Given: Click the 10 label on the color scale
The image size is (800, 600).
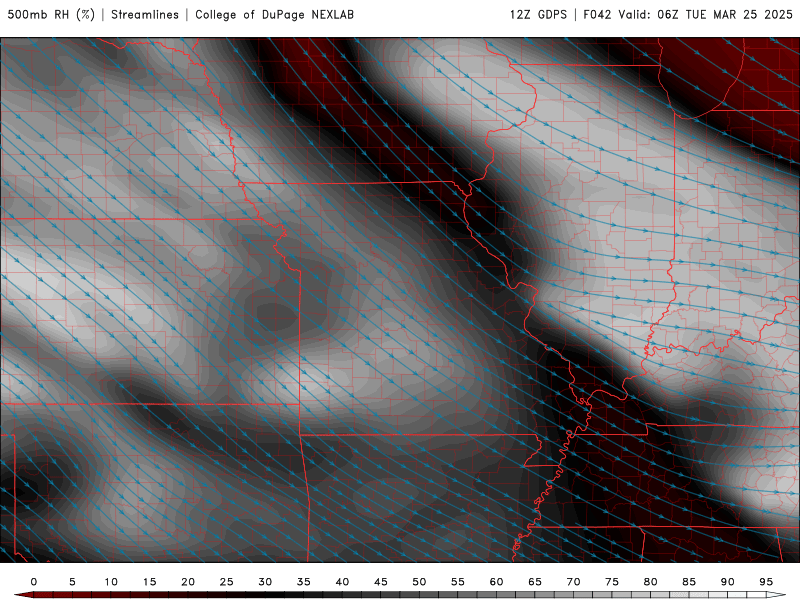Looking at the screenshot, I should pyautogui.click(x=111, y=582).
